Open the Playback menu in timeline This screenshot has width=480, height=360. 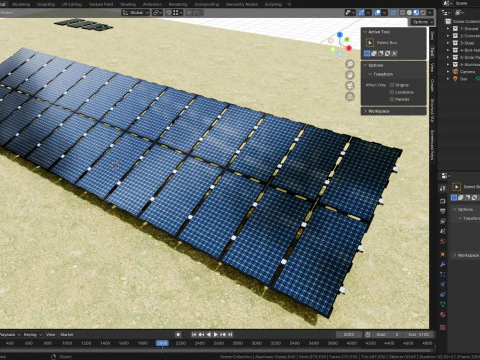pyautogui.click(x=9, y=334)
